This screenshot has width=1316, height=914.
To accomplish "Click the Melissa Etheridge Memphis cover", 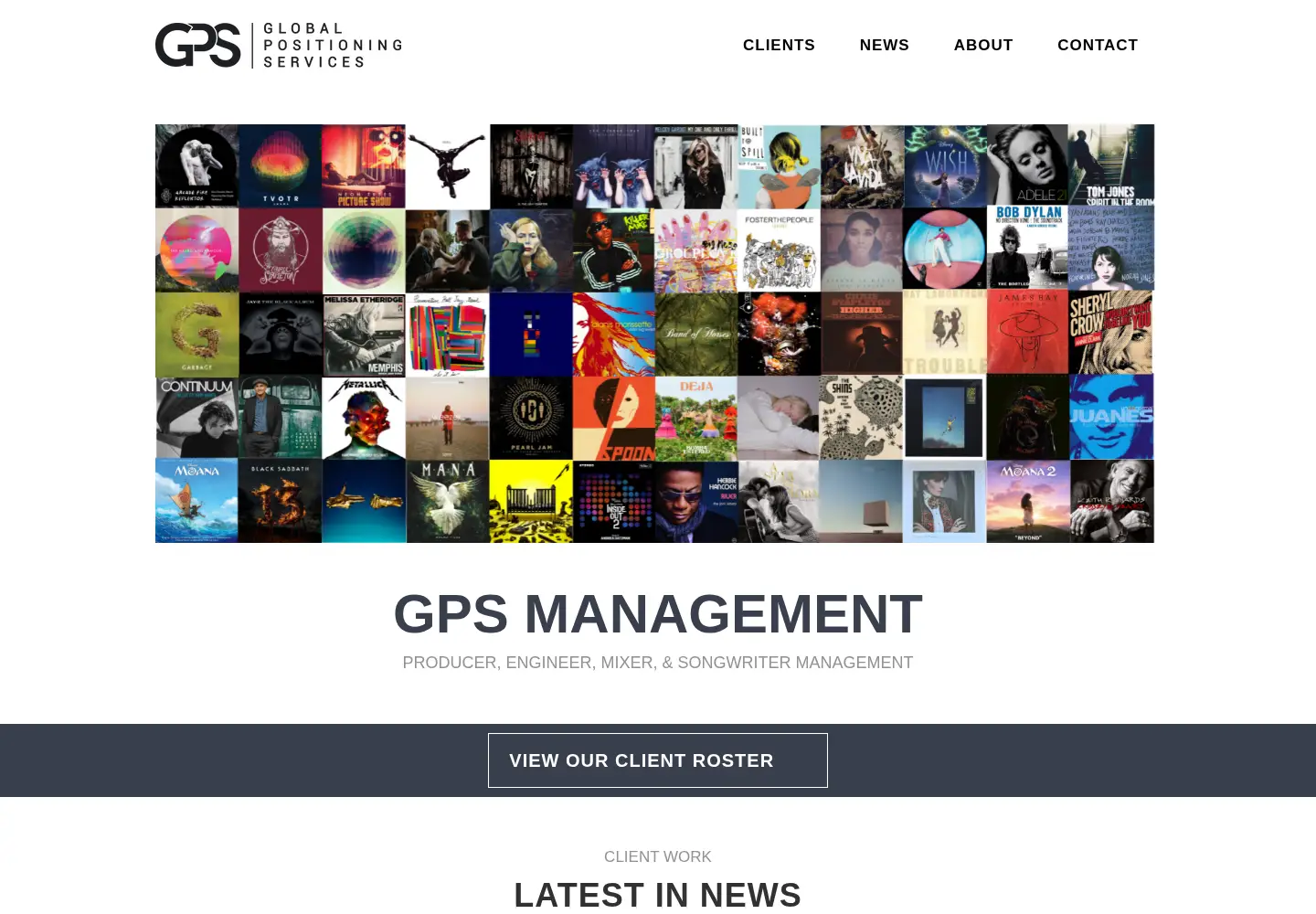I will click(364, 334).
